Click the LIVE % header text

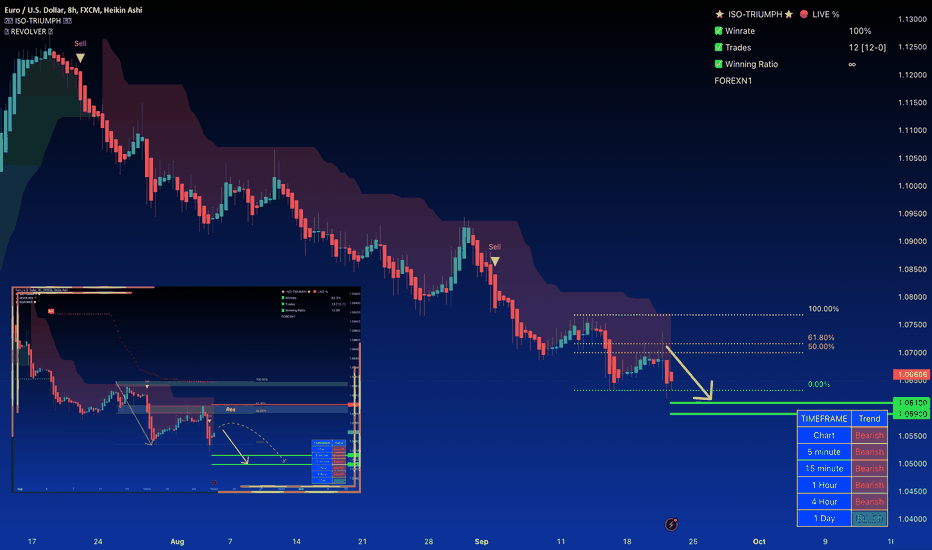826,14
